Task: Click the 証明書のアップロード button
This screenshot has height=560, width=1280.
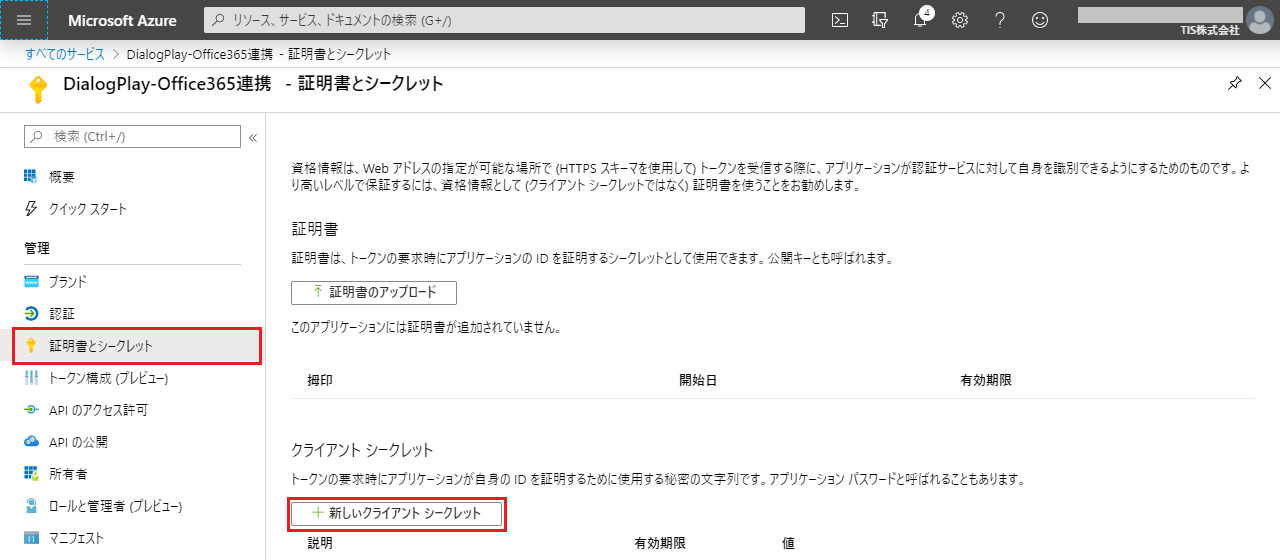Action: [374, 292]
